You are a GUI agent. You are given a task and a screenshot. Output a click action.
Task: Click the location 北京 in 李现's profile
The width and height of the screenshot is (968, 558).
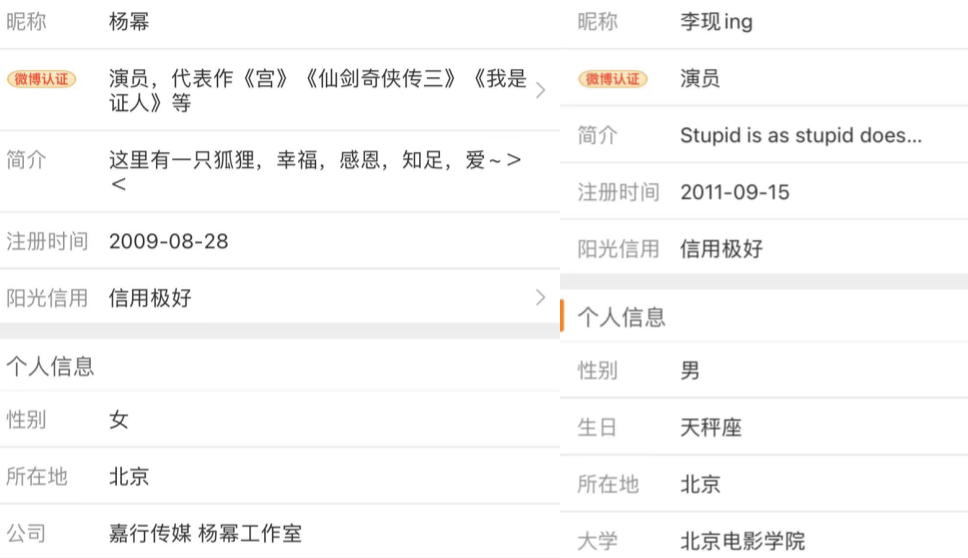[700, 484]
